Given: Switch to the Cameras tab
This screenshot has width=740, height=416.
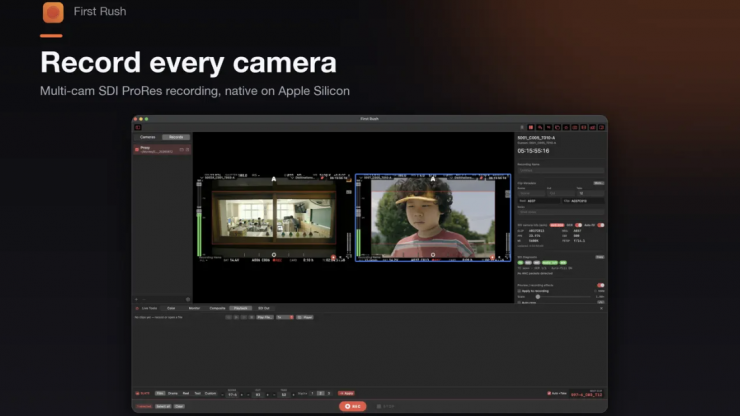Looking at the screenshot, I should pos(147,137).
